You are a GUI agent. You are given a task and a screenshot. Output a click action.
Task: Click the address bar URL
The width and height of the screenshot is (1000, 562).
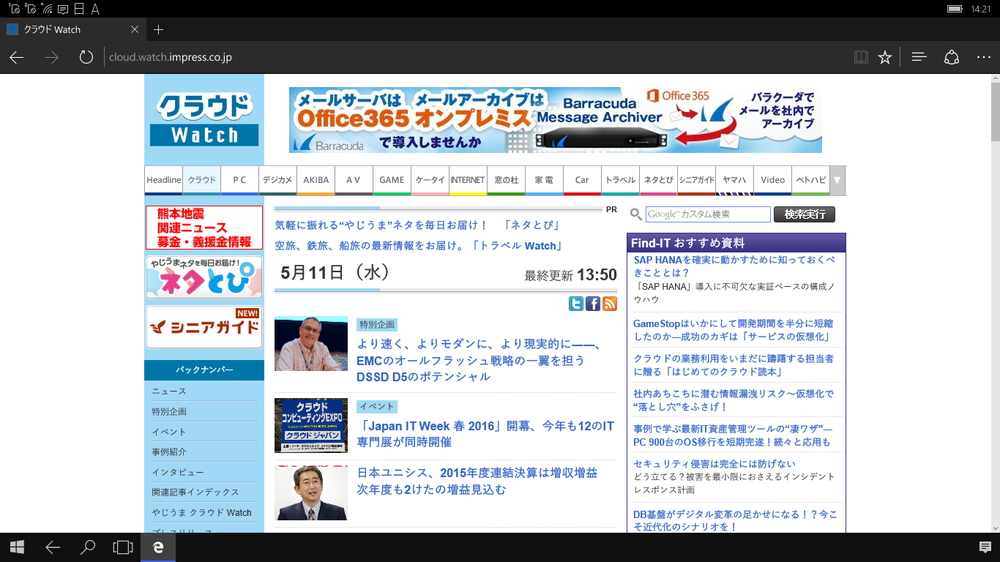[x=170, y=57]
